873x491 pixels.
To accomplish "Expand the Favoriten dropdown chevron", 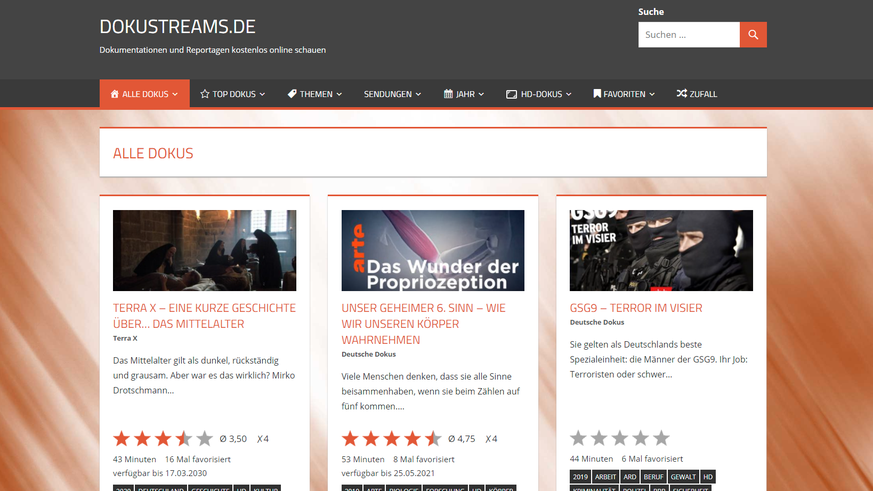I will click(x=652, y=95).
